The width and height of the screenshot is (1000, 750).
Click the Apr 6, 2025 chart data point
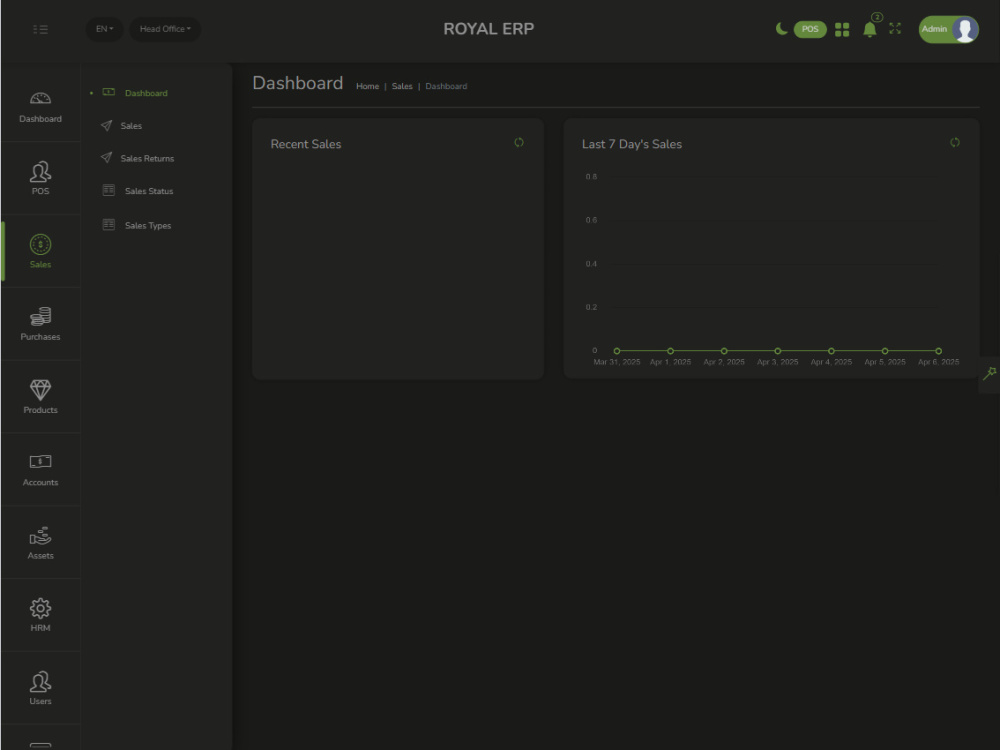pyautogui.click(x=938, y=351)
